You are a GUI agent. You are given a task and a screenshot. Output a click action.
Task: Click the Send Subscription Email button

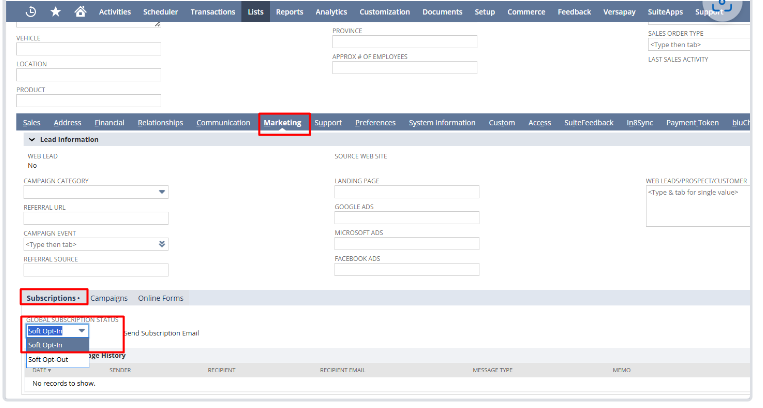(160, 331)
